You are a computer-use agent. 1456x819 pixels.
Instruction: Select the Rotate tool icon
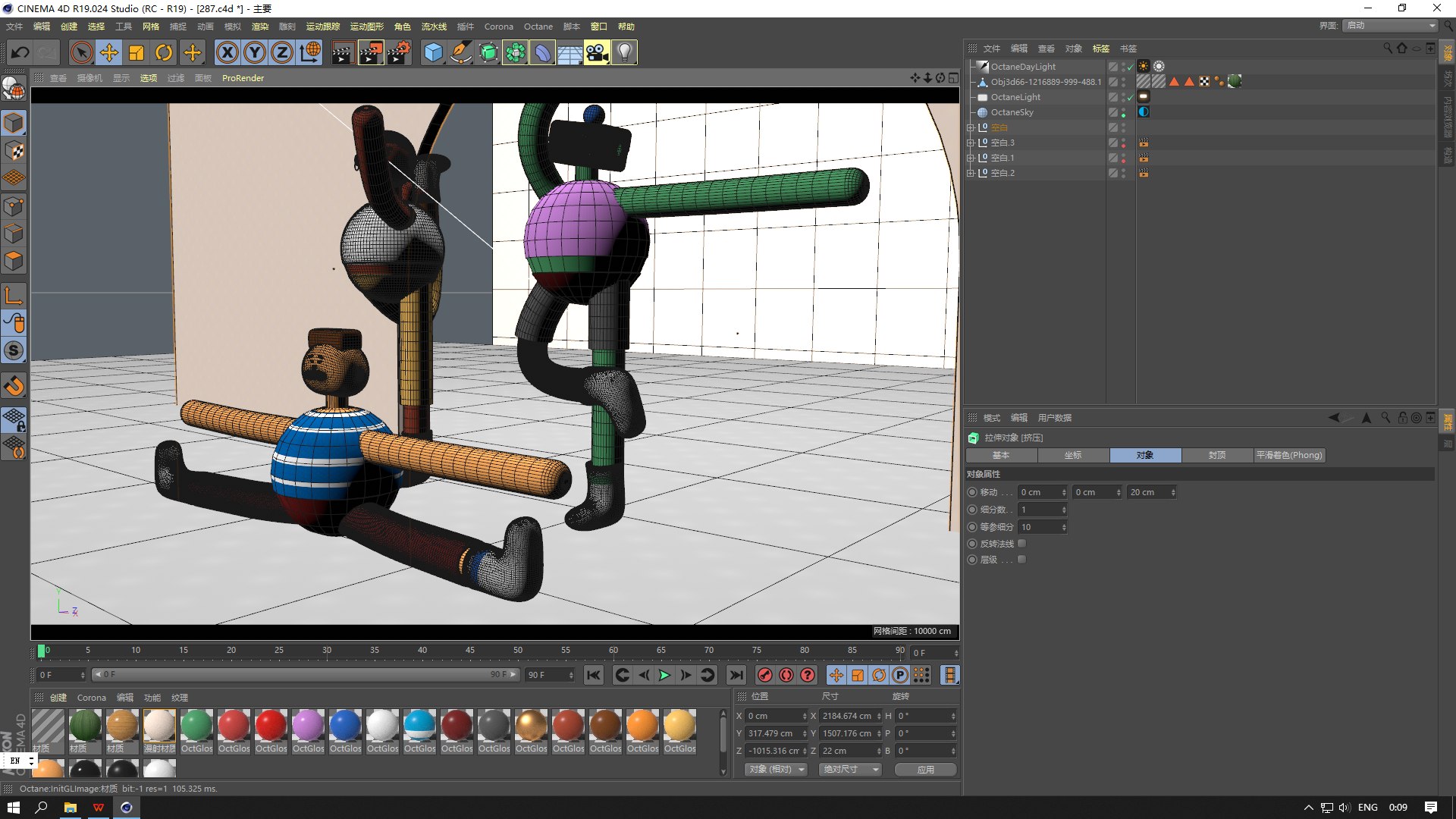[164, 52]
